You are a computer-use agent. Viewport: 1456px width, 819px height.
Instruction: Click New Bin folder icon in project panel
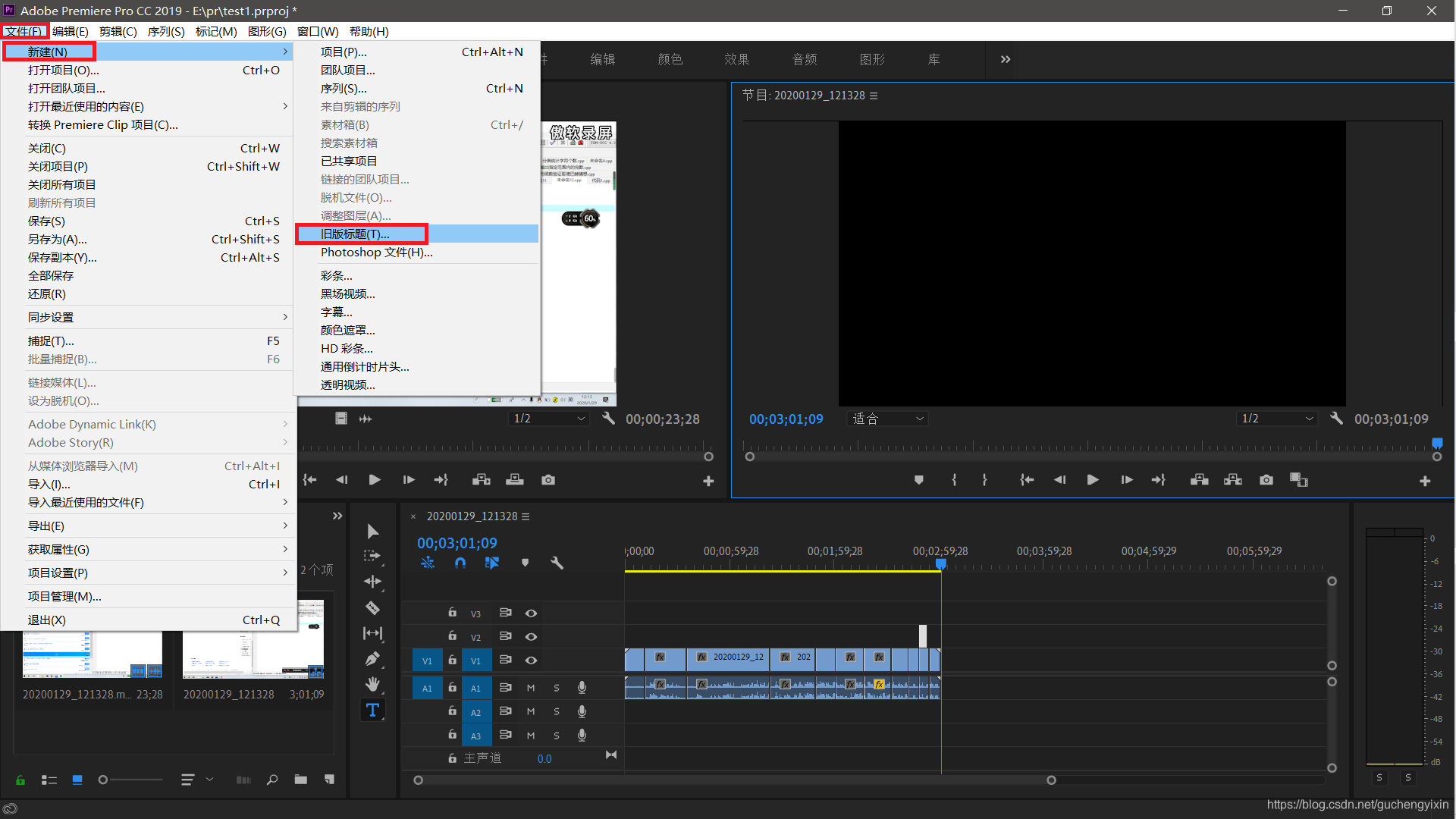[301, 780]
